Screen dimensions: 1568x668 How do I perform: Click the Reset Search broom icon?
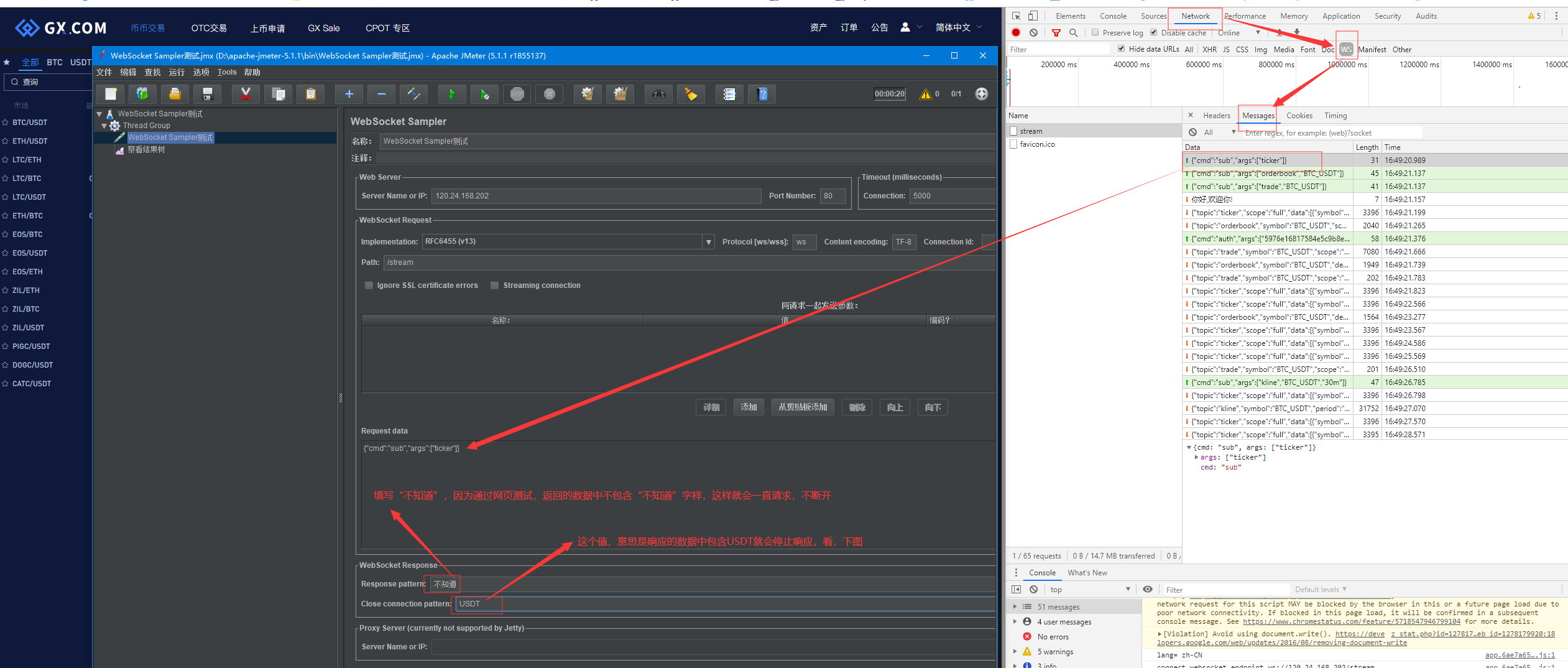click(691, 94)
